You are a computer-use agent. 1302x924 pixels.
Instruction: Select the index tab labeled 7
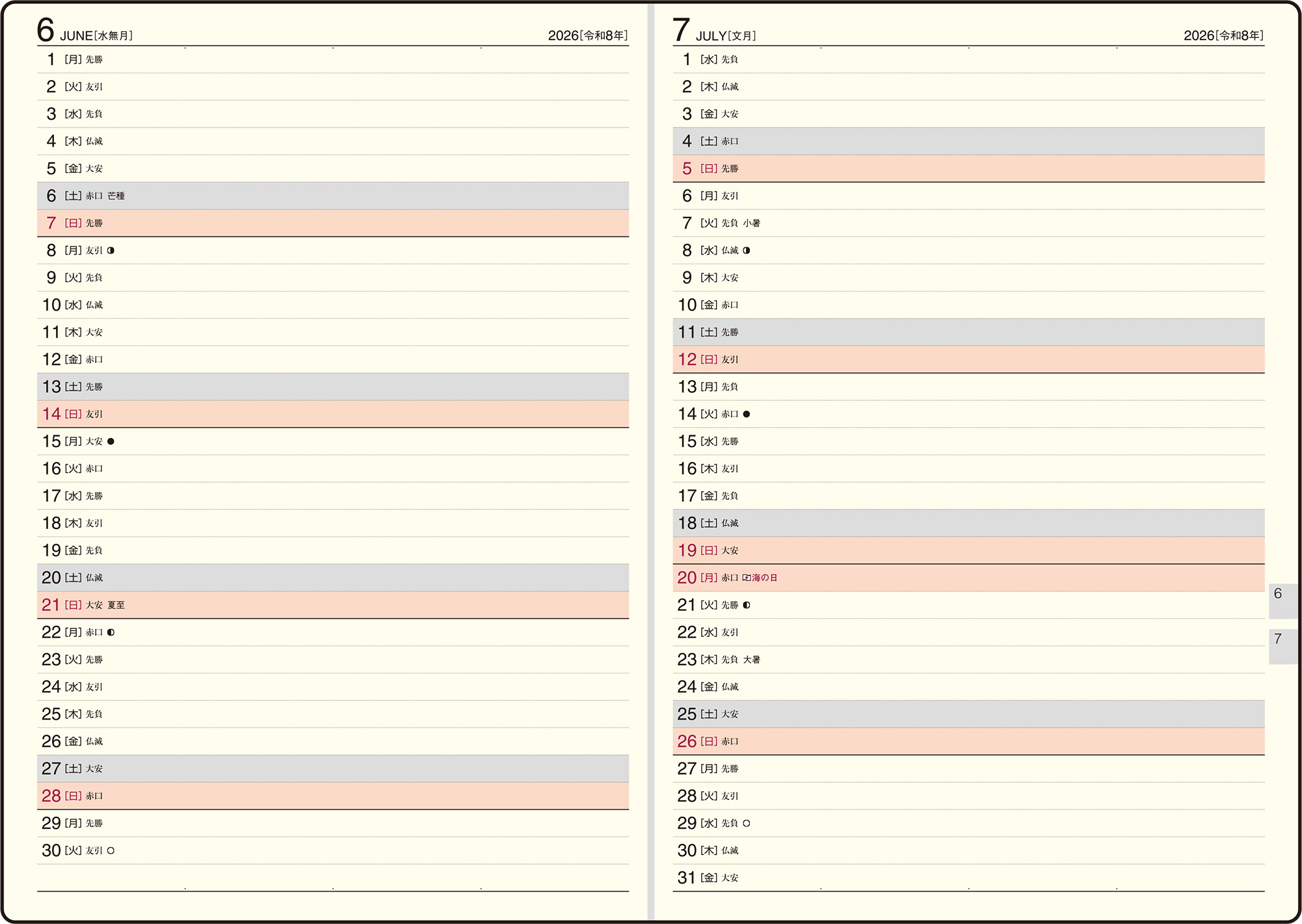pyautogui.click(x=1282, y=646)
